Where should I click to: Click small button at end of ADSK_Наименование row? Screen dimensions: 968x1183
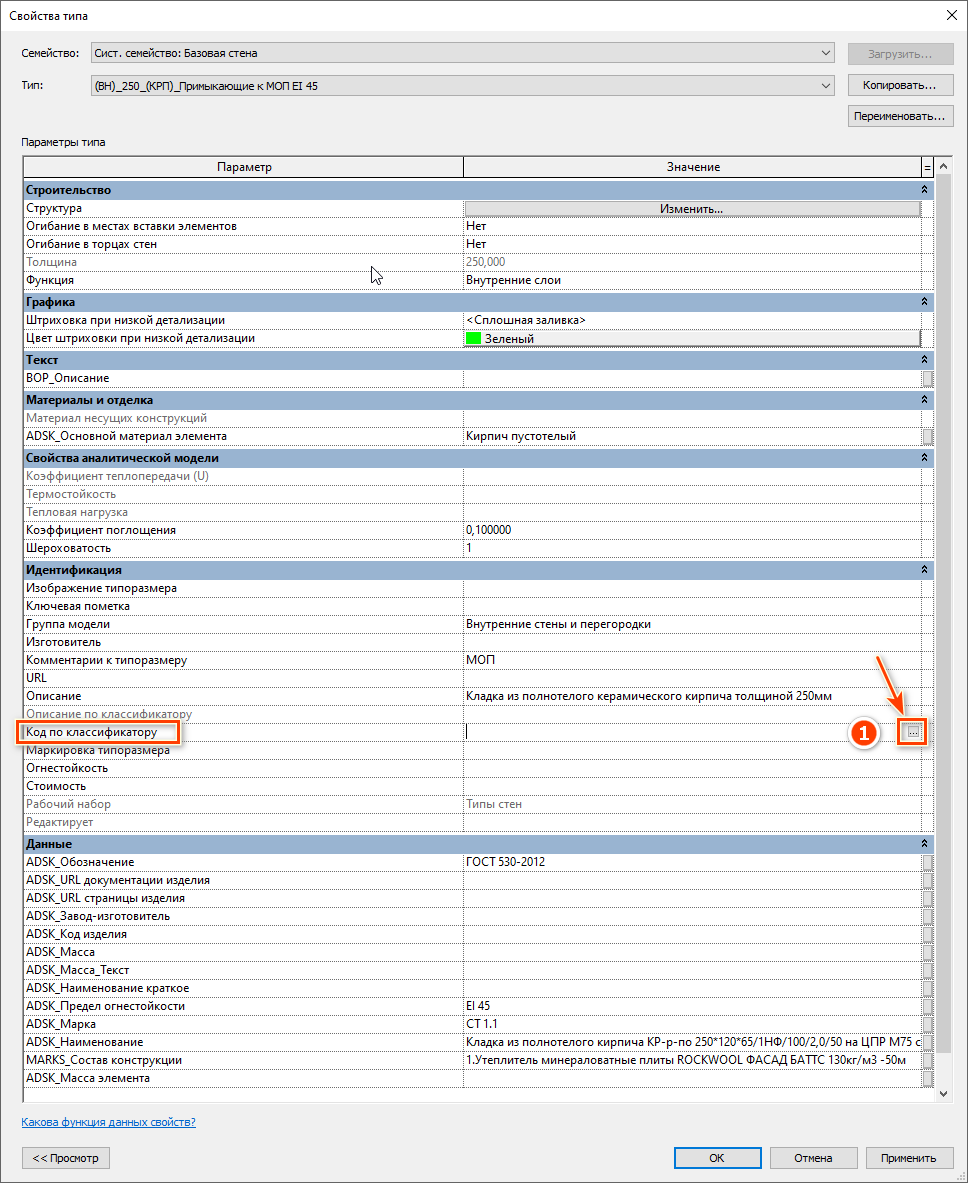927,1043
